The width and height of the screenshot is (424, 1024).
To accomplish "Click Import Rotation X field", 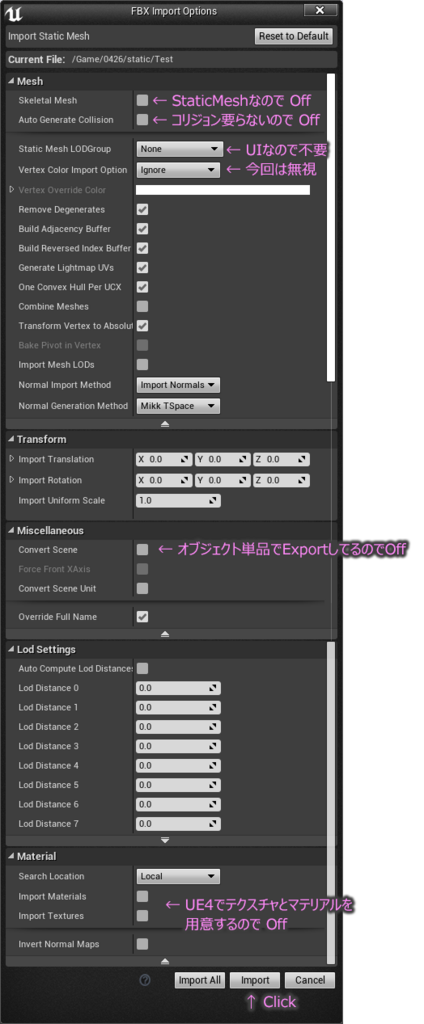I will pyautogui.click(x=164, y=481).
